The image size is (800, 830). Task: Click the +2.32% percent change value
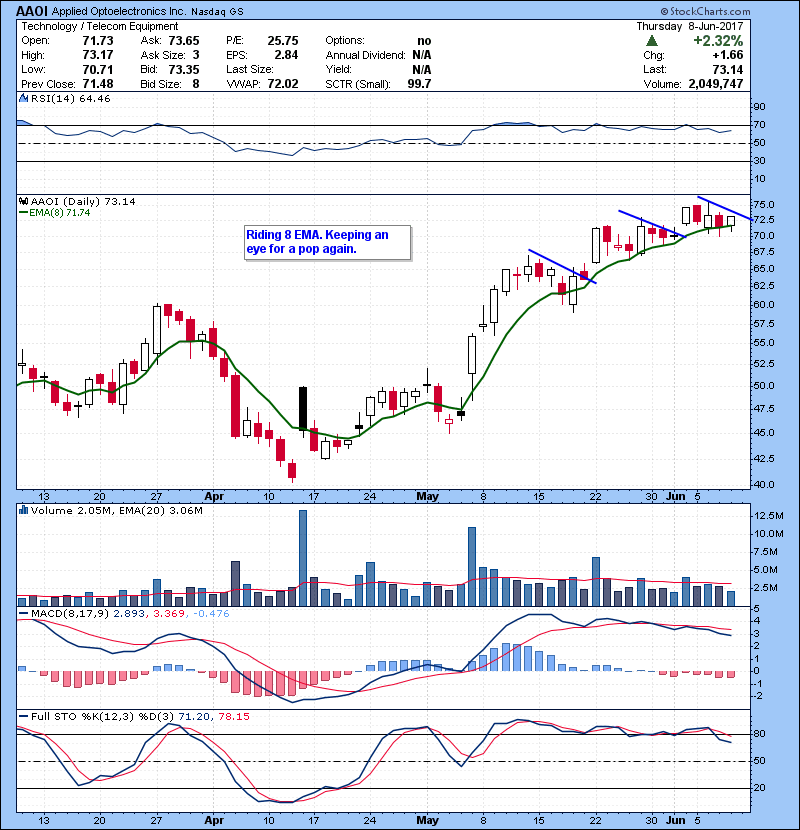click(718, 41)
